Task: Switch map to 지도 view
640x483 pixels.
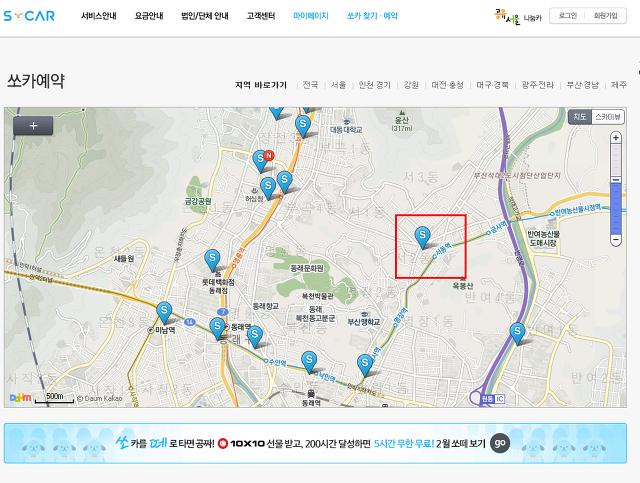Action: 580,117
